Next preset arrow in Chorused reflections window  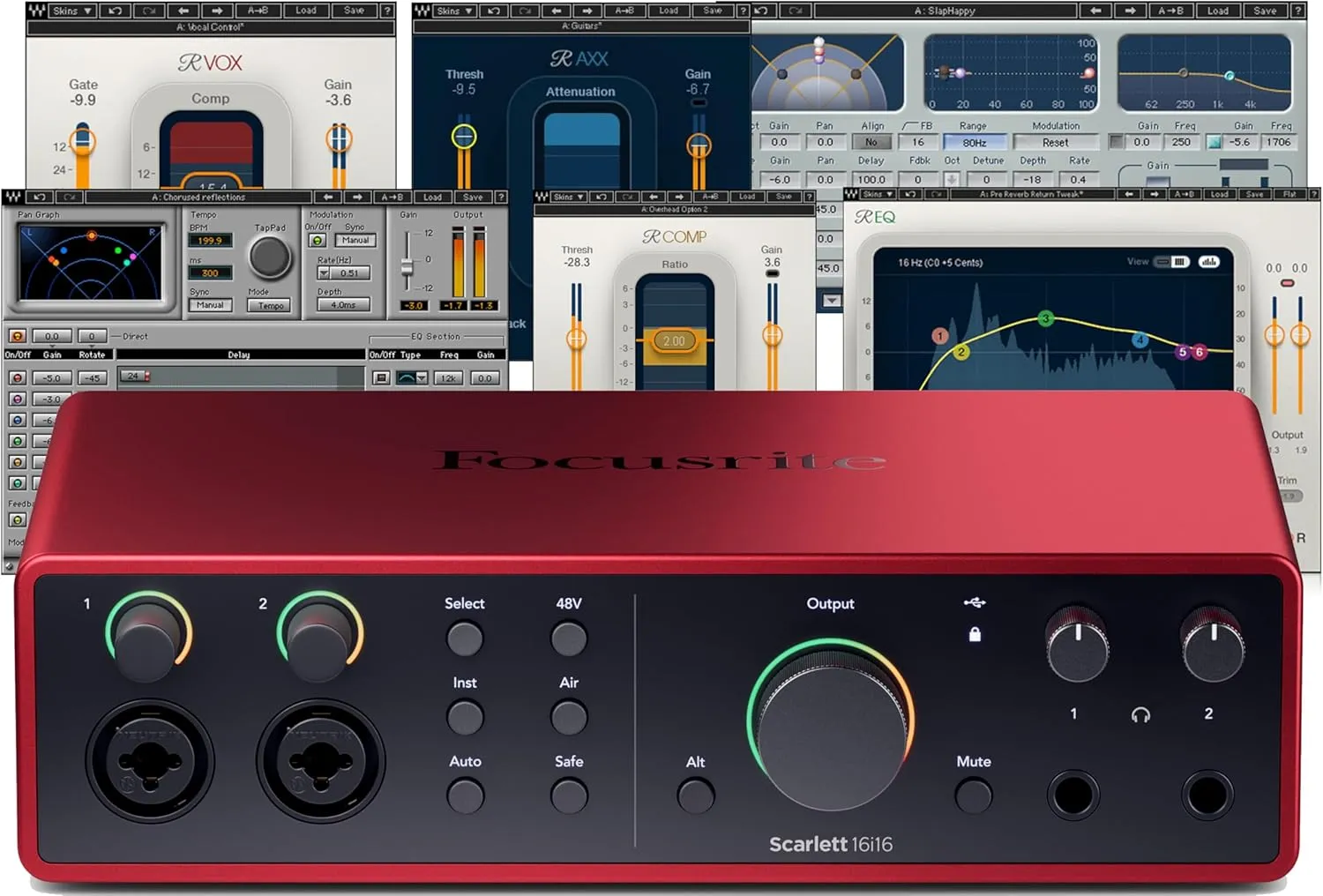pyautogui.click(x=357, y=197)
